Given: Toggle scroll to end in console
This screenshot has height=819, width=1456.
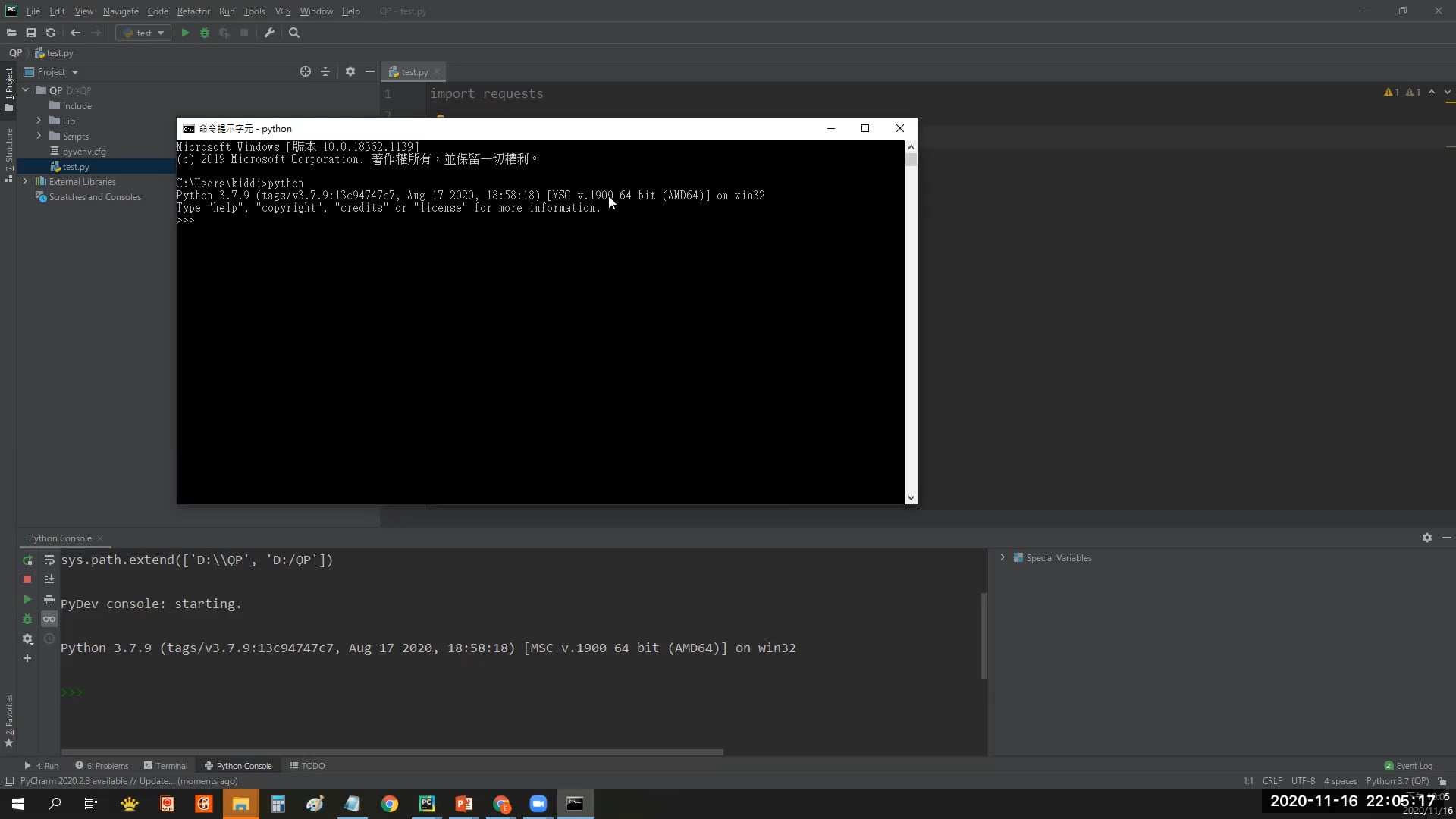Looking at the screenshot, I should pos(49,579).
